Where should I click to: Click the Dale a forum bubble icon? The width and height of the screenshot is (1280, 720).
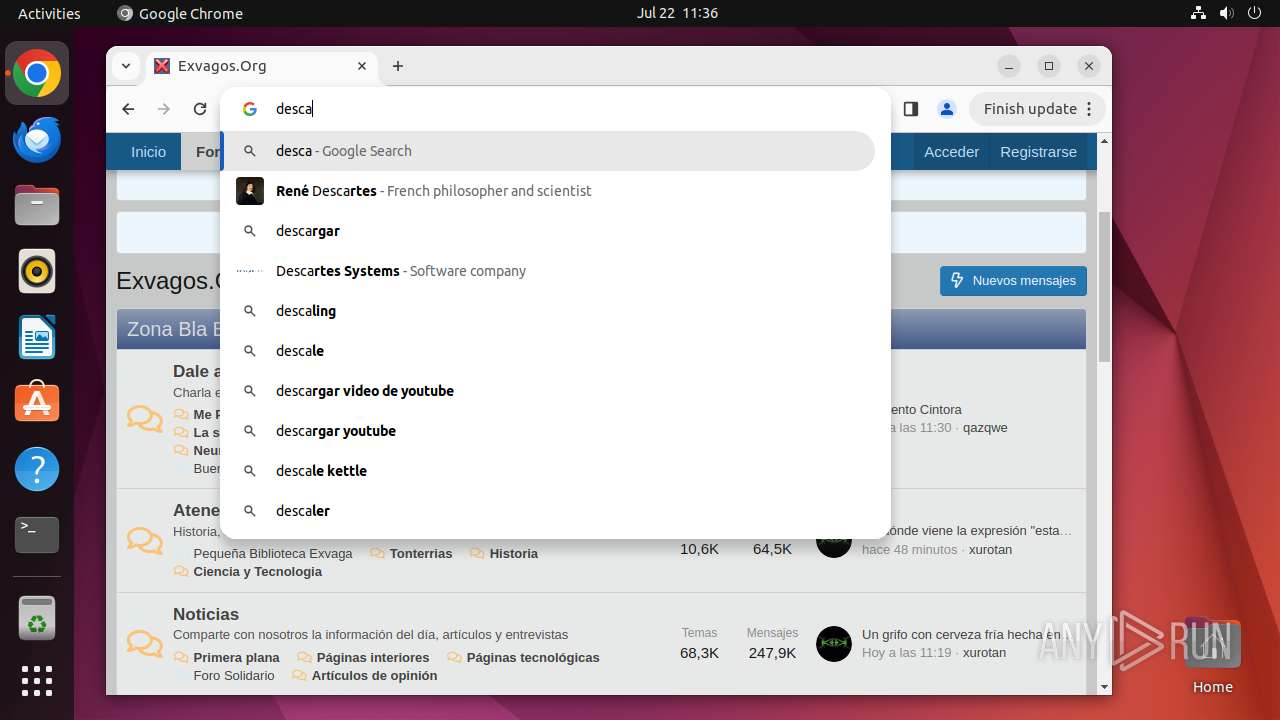pyautogui.click(x=145, y=418)
